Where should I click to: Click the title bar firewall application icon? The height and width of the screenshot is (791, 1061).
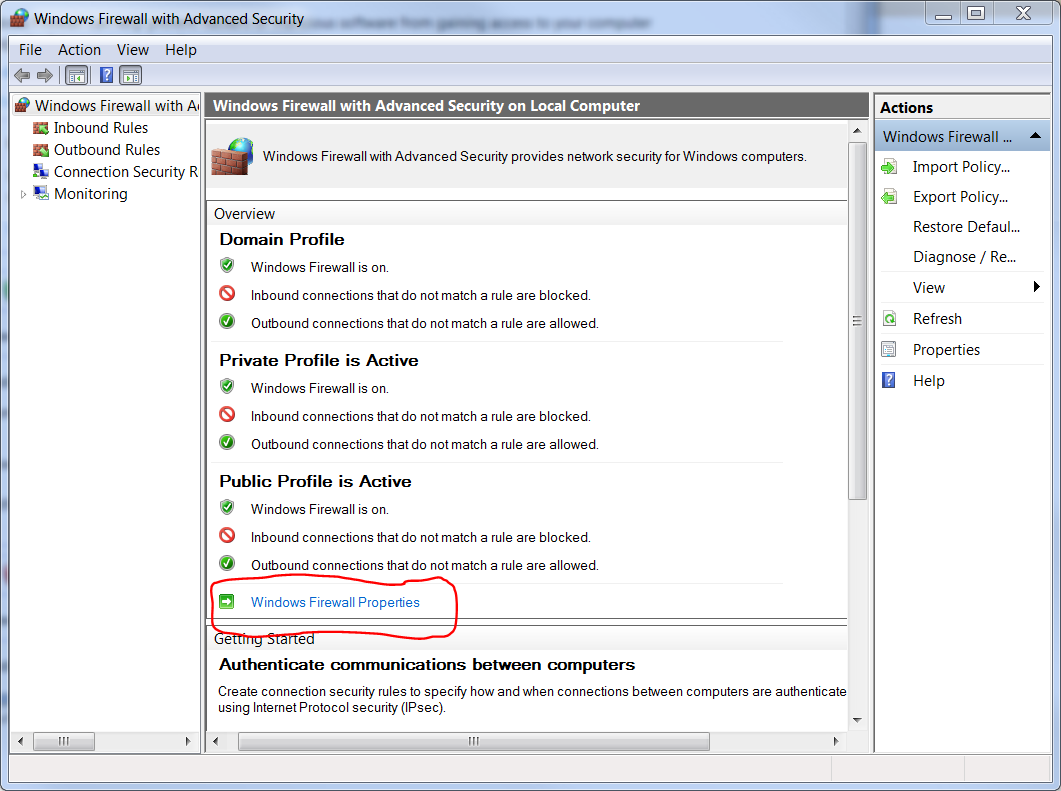point(19,18)
